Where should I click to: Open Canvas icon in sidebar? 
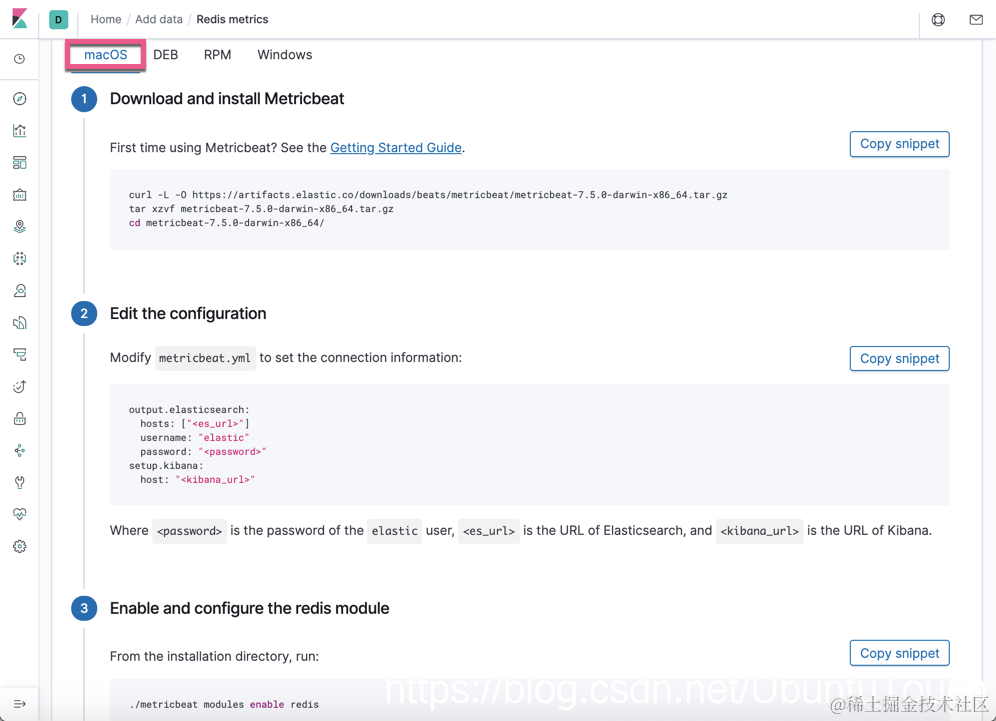pos(20,194)
